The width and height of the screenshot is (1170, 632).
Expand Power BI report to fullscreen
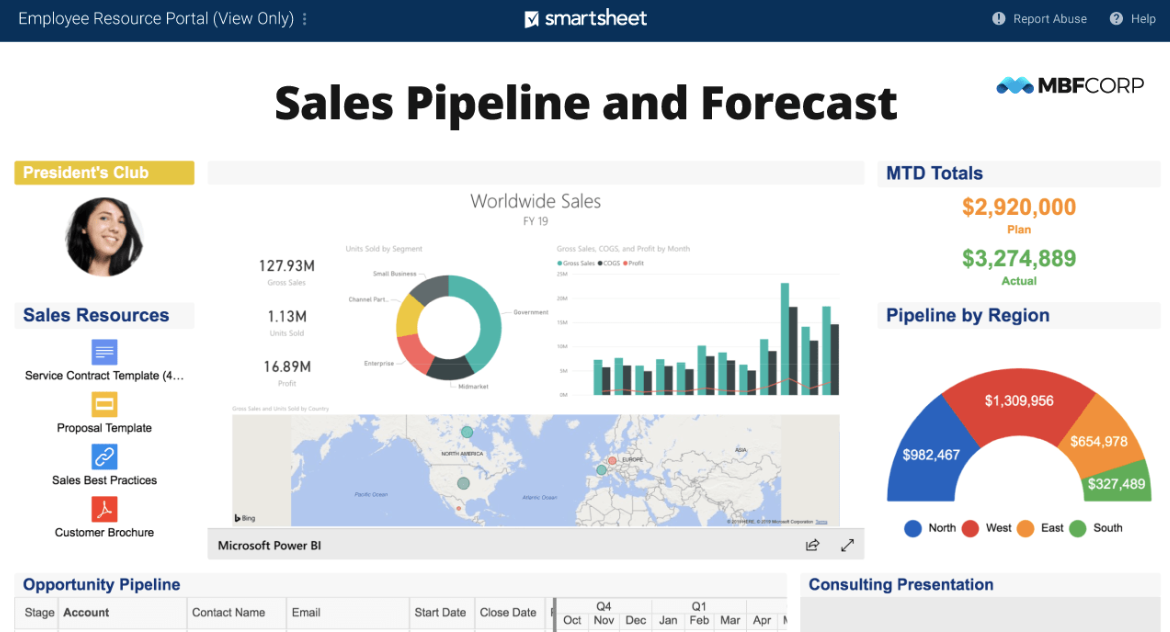click(x=847, y=545)
